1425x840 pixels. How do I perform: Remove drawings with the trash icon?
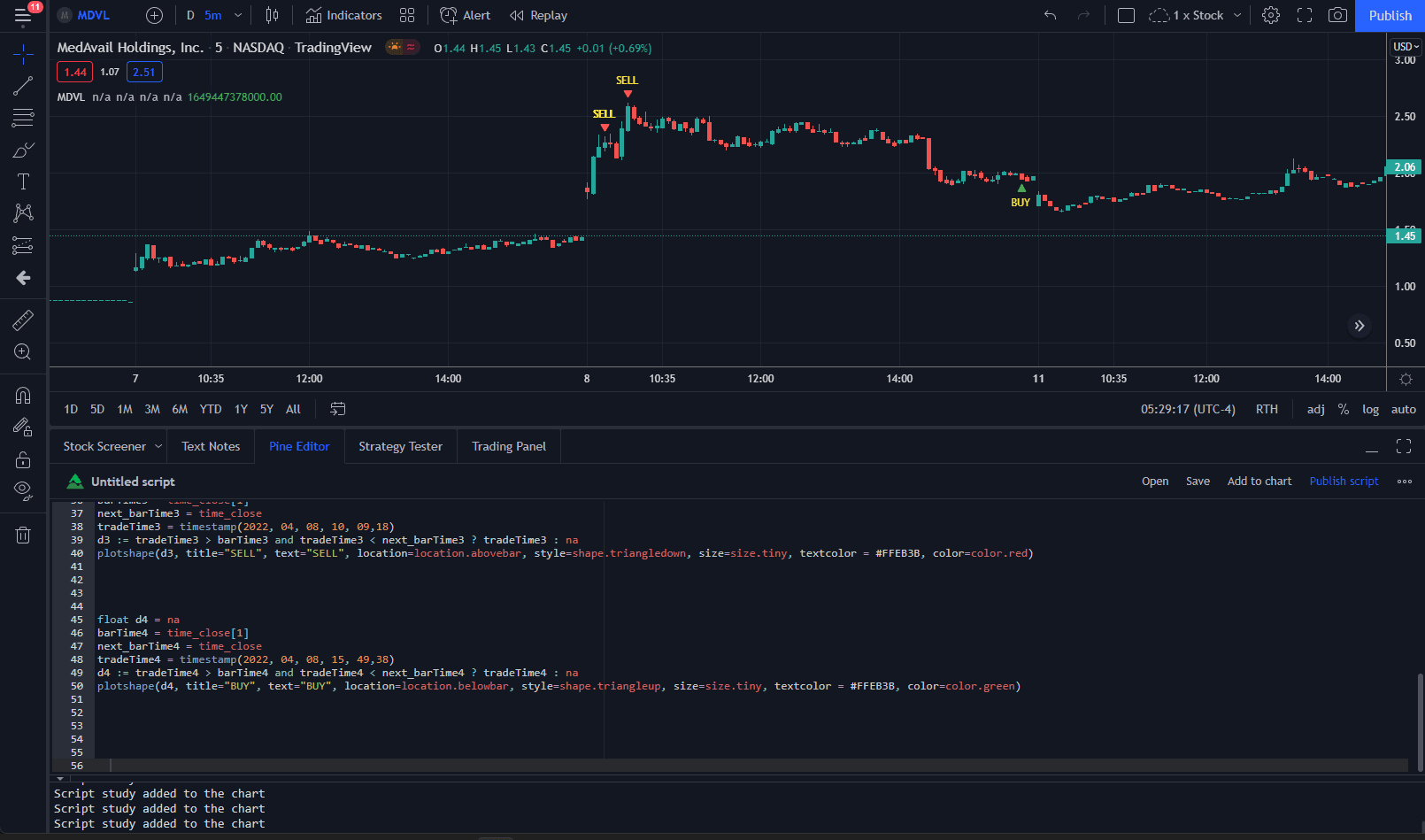[23, 535]
